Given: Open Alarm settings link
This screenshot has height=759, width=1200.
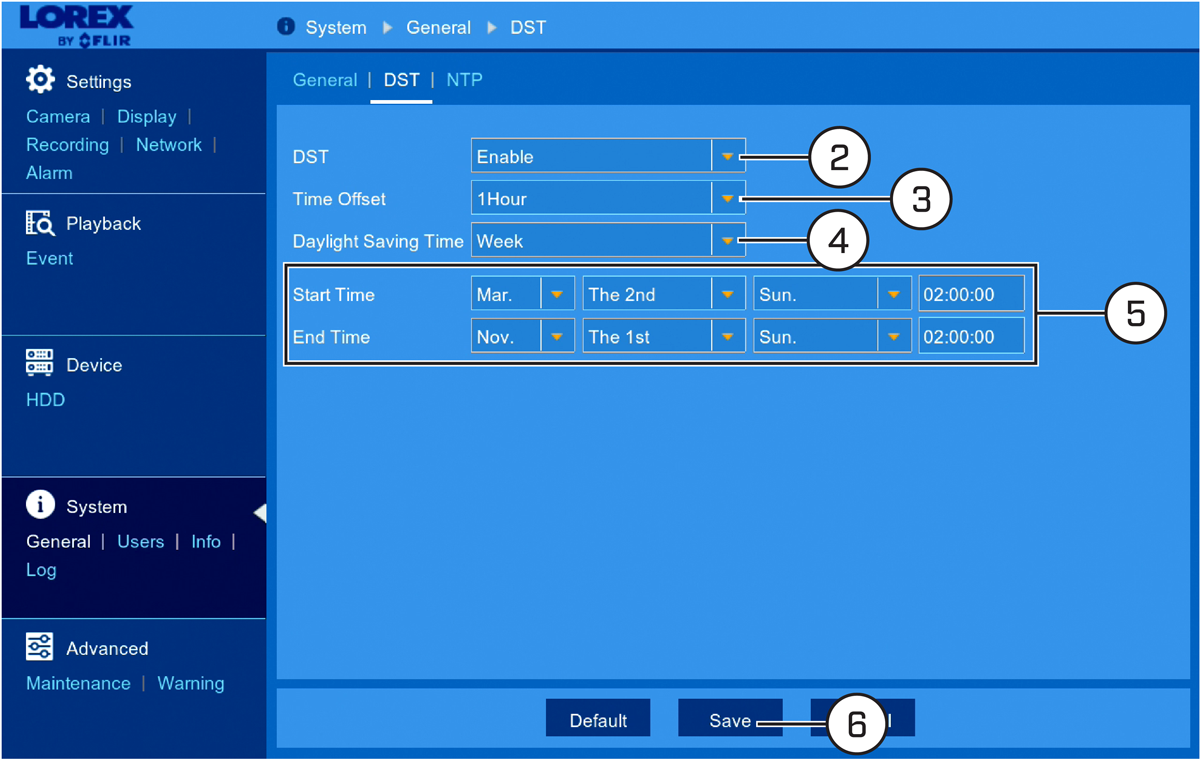Looking at the screenshot, I should click(x=49, y=173).
